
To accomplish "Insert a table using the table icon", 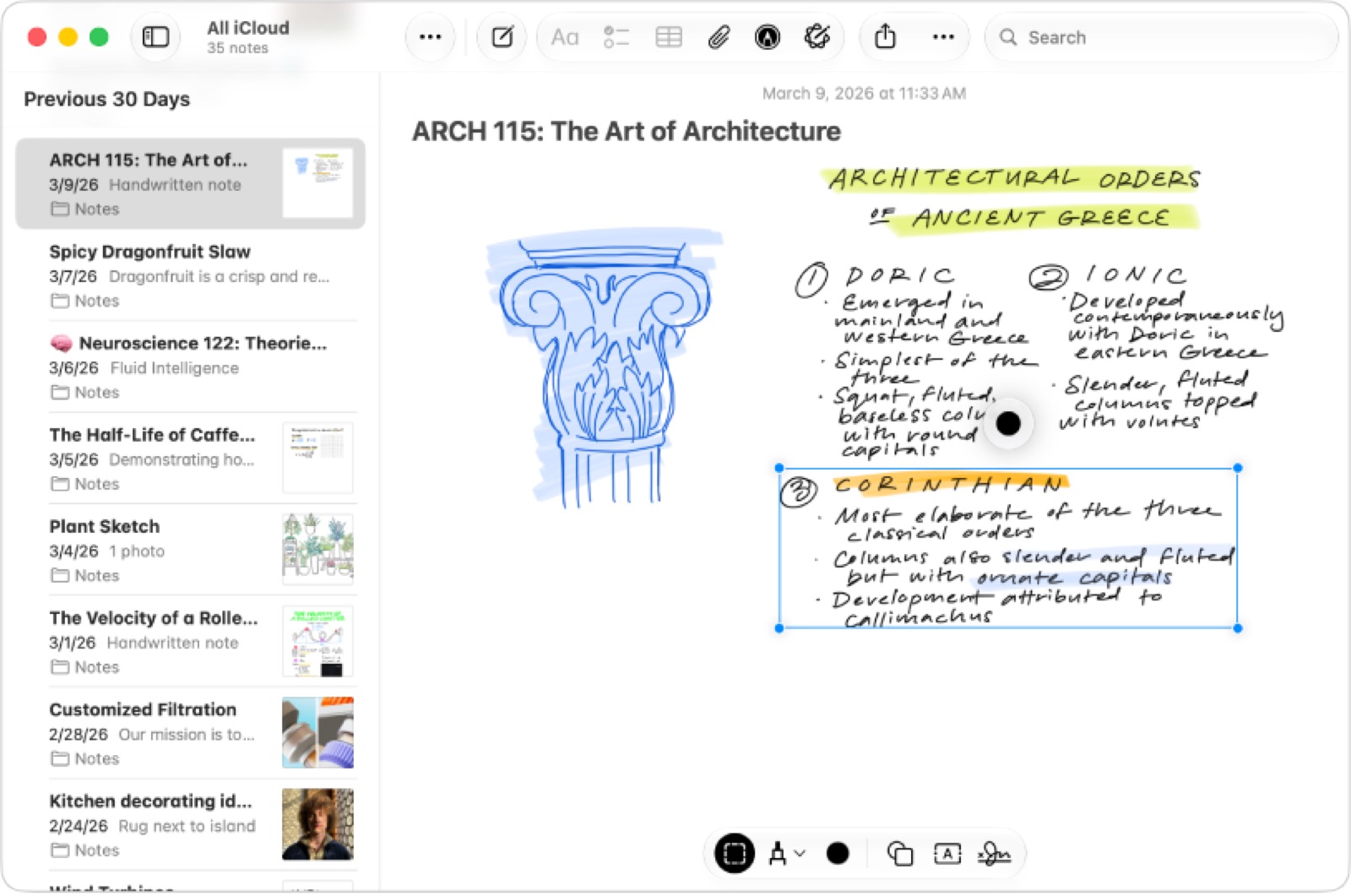I will point(669,37).
